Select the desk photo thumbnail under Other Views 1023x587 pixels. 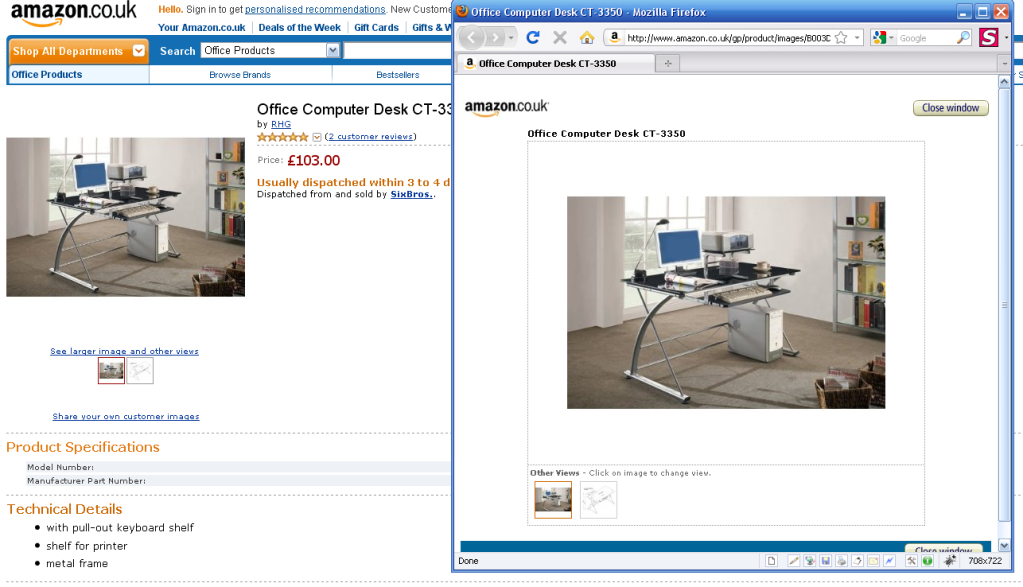click(x=553, y=500)
